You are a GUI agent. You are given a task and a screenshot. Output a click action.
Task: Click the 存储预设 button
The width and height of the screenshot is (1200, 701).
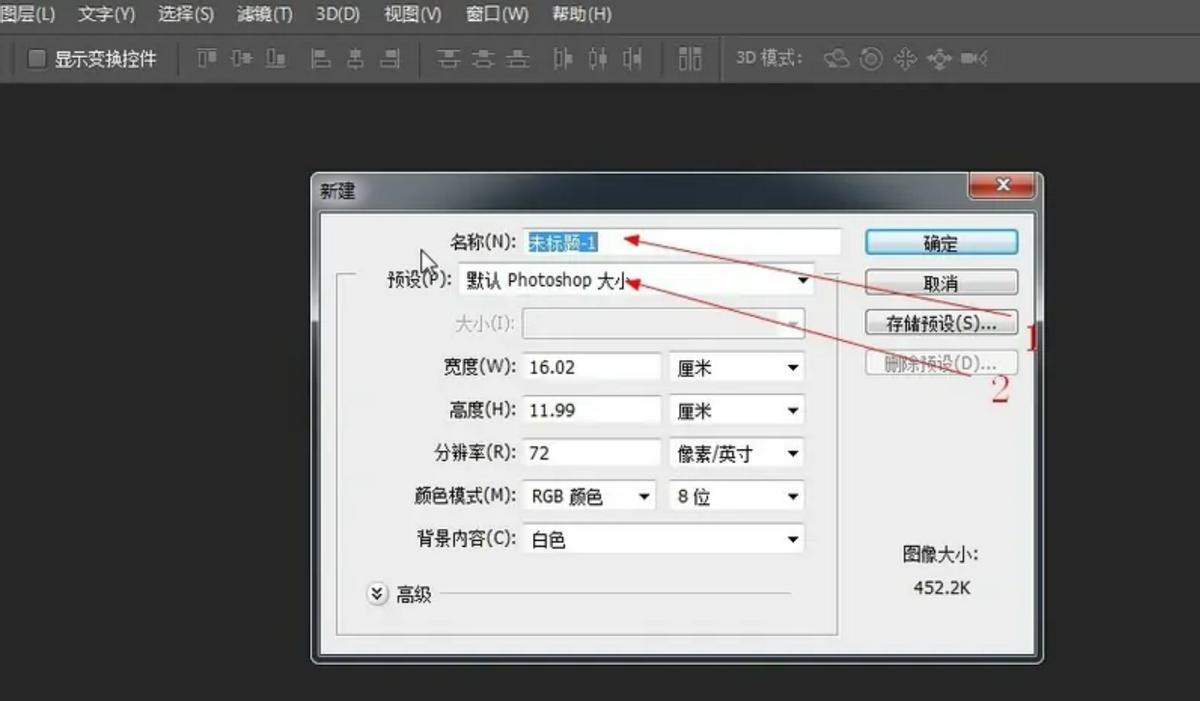coord(940,322)
